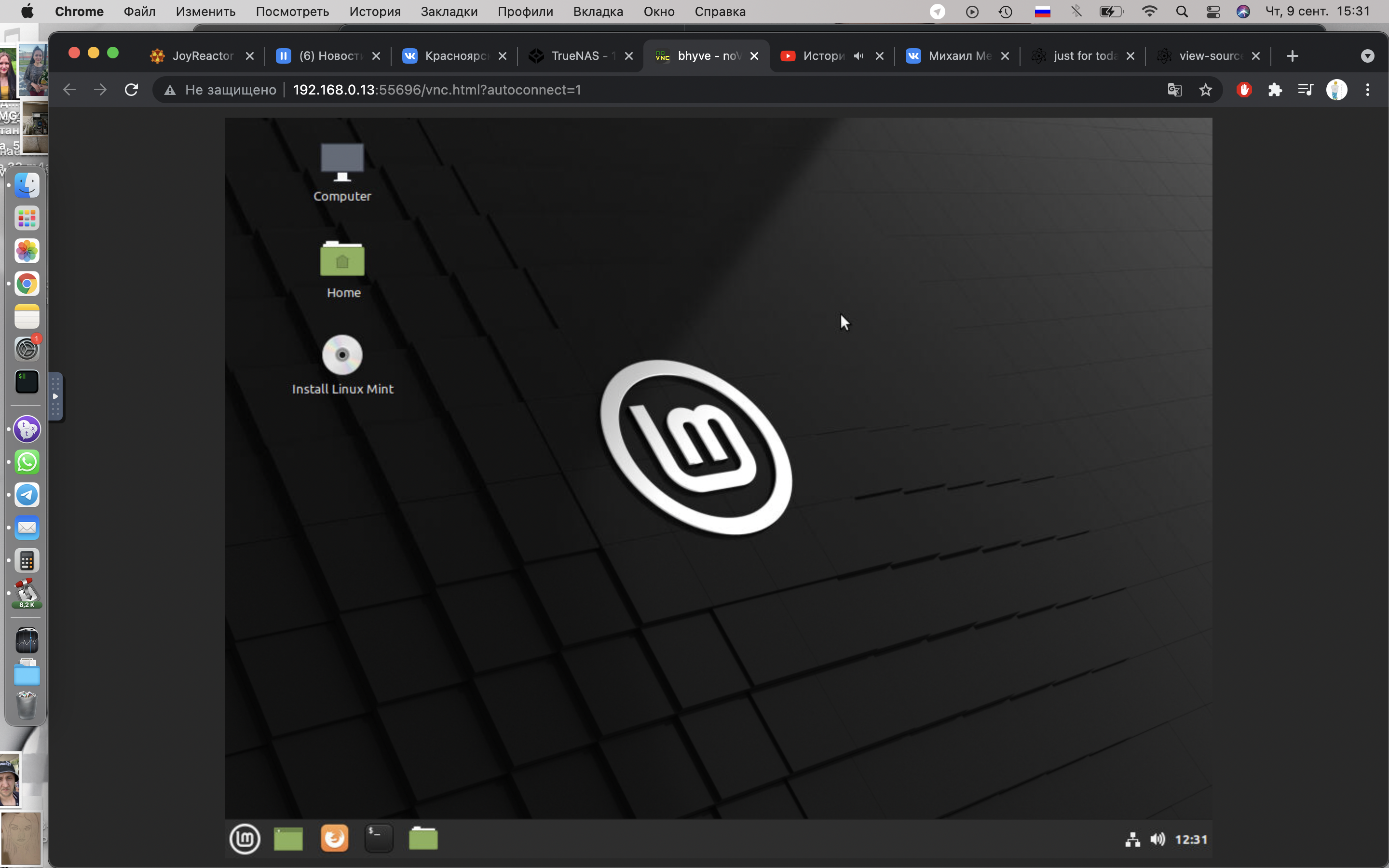
Task: Open Spotlight search in menu bar
Action: point(1181,12)
